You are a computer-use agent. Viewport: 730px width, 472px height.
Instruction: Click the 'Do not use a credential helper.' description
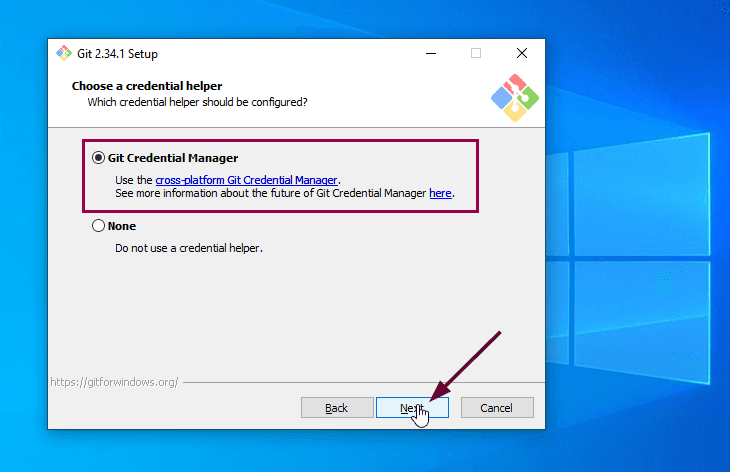[x=189, y=248]
